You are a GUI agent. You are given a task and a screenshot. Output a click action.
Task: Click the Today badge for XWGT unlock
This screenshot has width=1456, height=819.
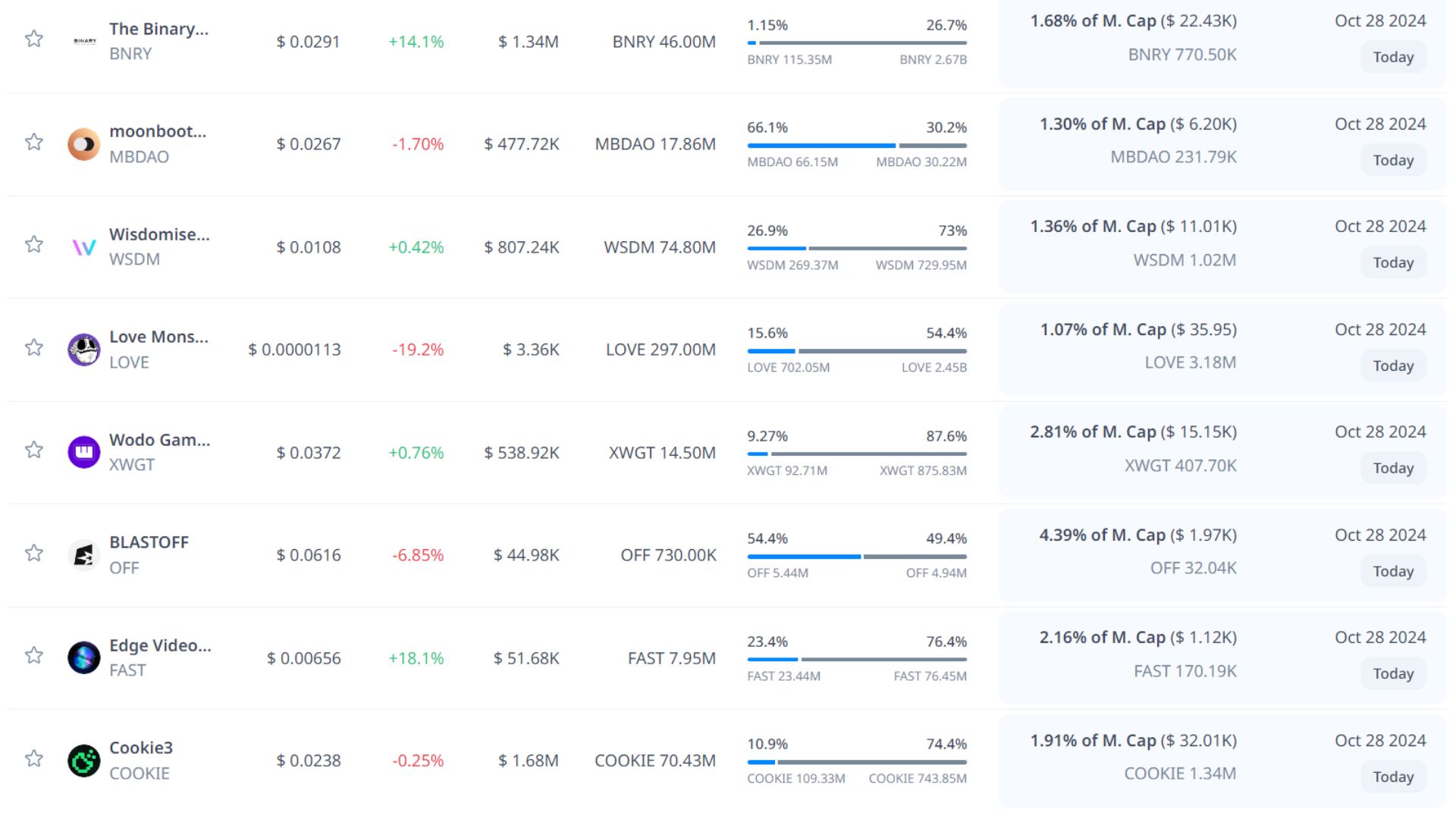coord(1392,469)
